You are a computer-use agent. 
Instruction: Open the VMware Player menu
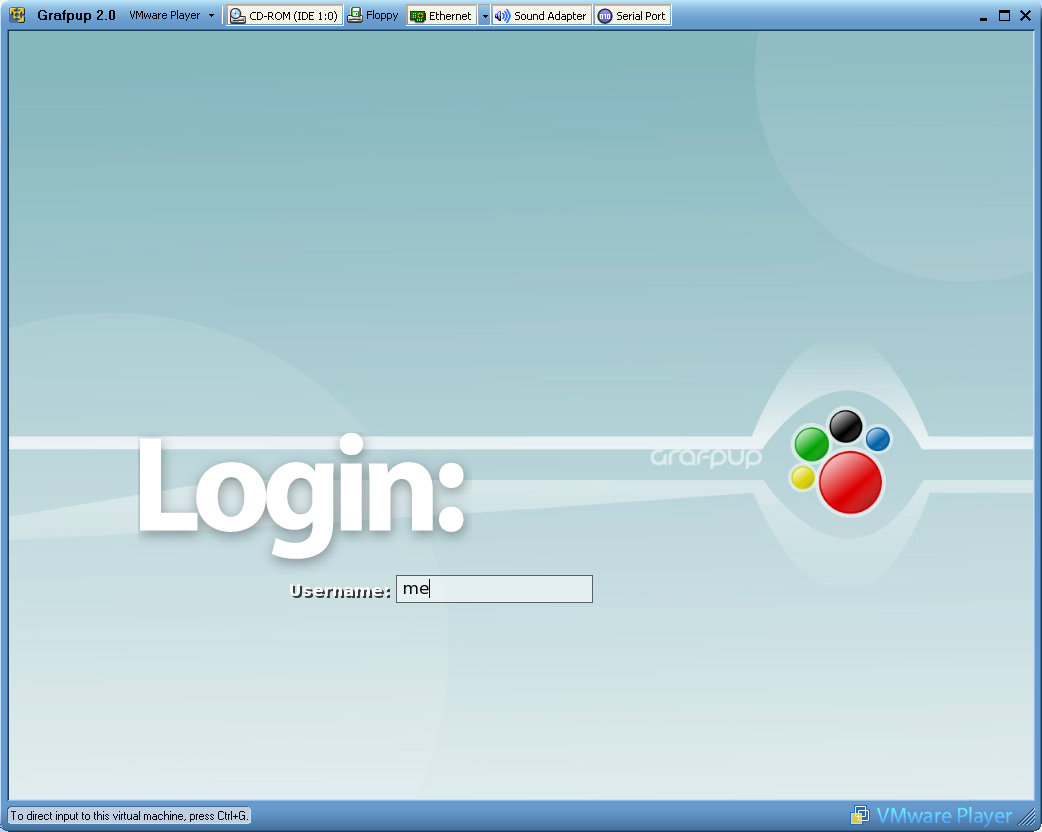(x=164, y=15)
